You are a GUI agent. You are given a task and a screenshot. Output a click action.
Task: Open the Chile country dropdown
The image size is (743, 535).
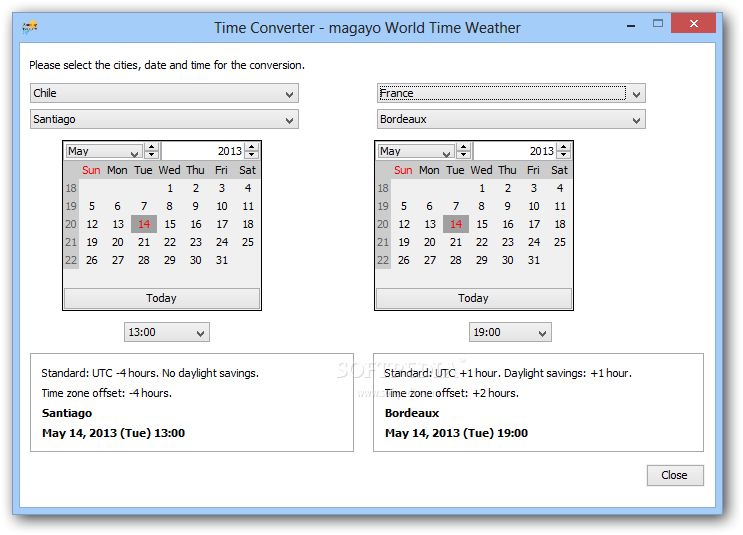coord(164,93)
